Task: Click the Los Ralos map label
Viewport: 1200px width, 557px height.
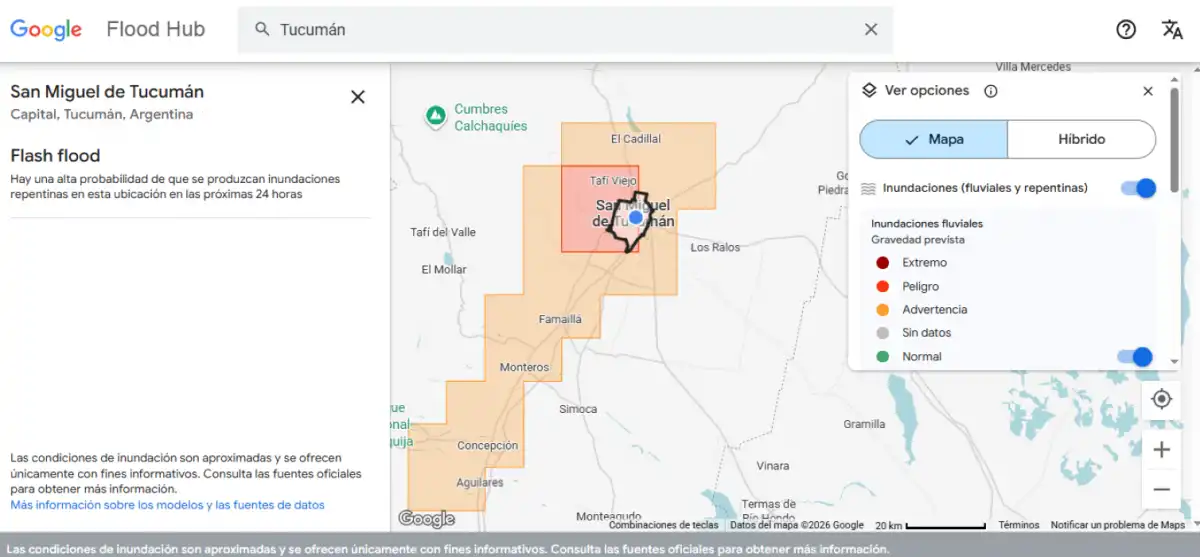Action: click(x=715, y=247)
